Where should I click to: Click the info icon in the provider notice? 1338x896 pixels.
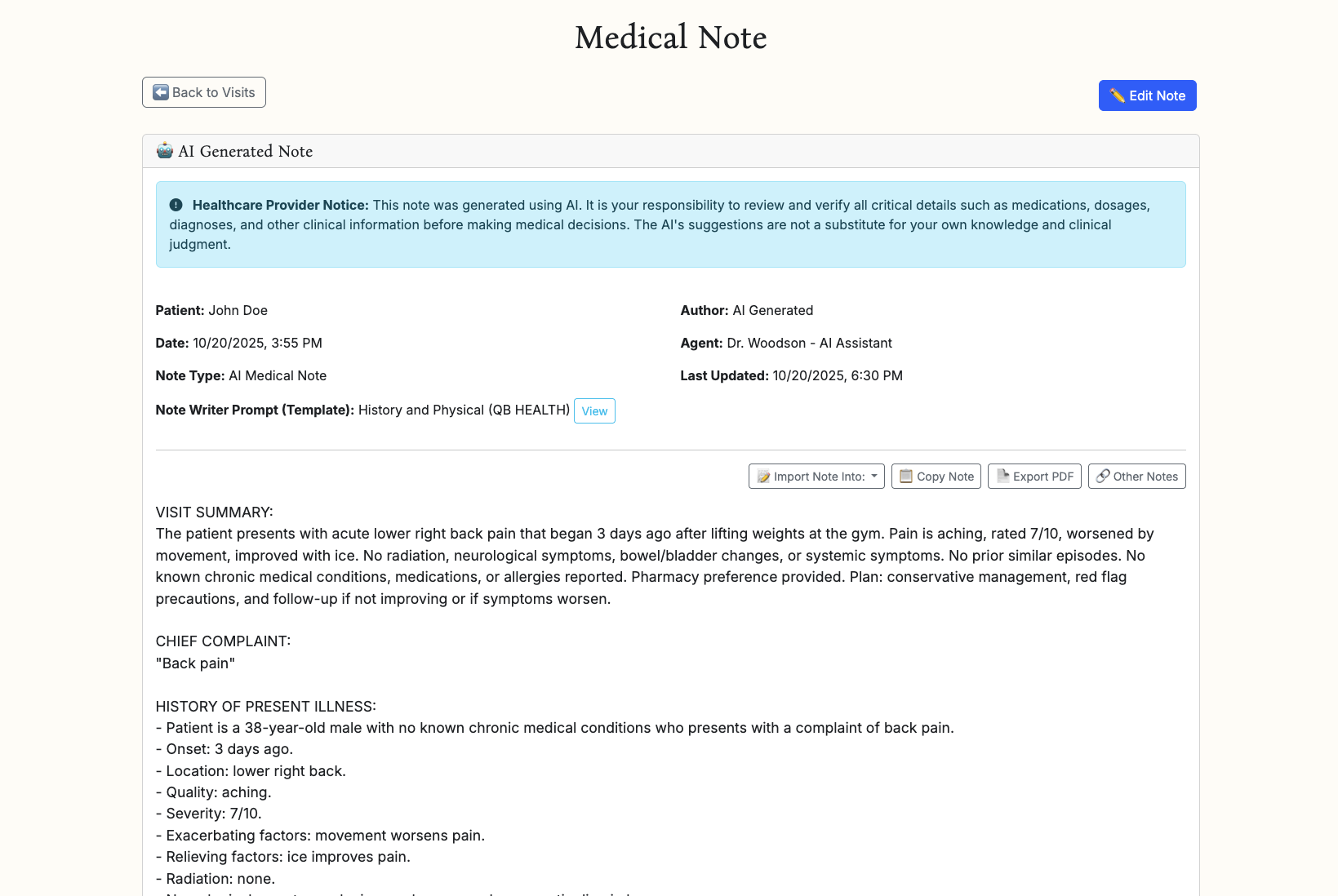tap(176, 205)
